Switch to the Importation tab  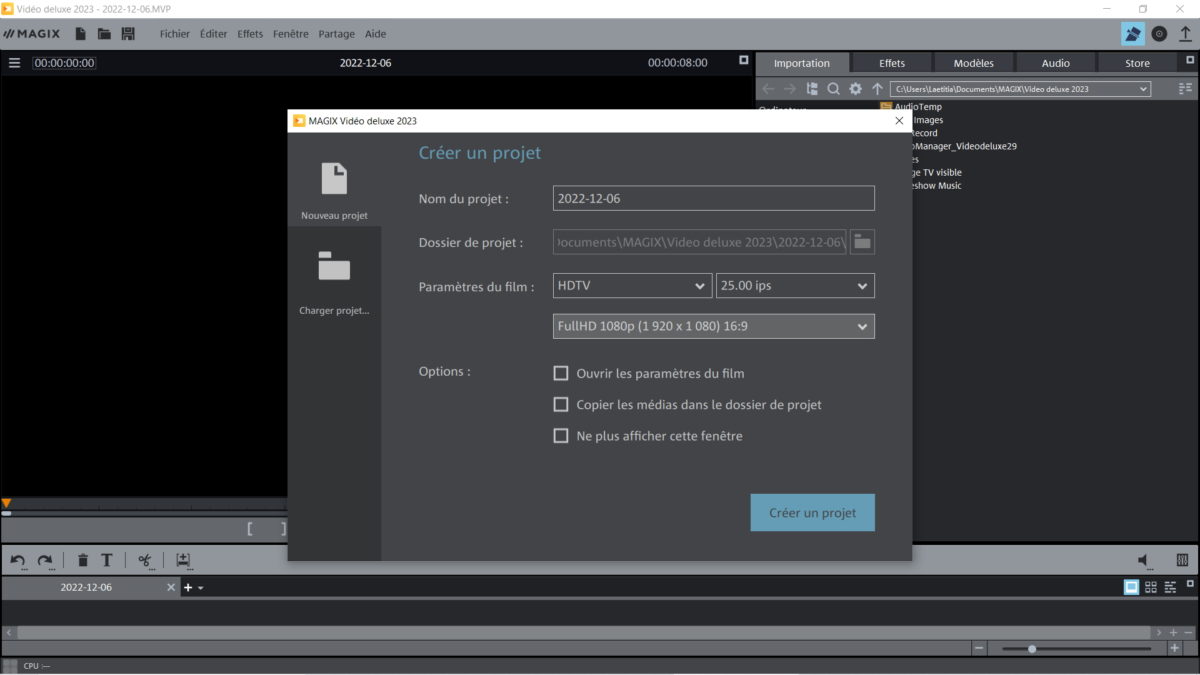pos(802,63)
